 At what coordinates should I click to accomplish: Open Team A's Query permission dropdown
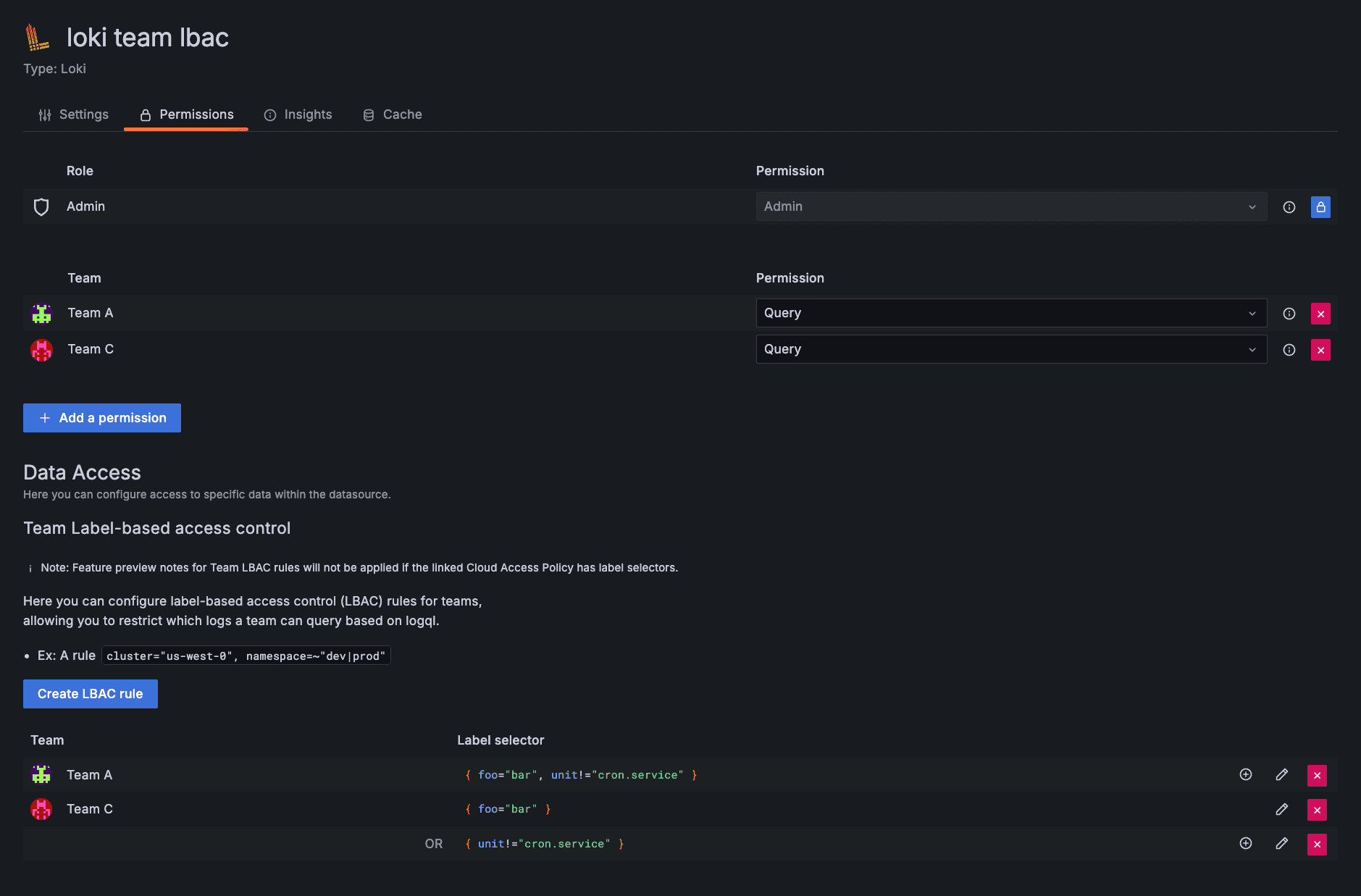click(1011, 313)
